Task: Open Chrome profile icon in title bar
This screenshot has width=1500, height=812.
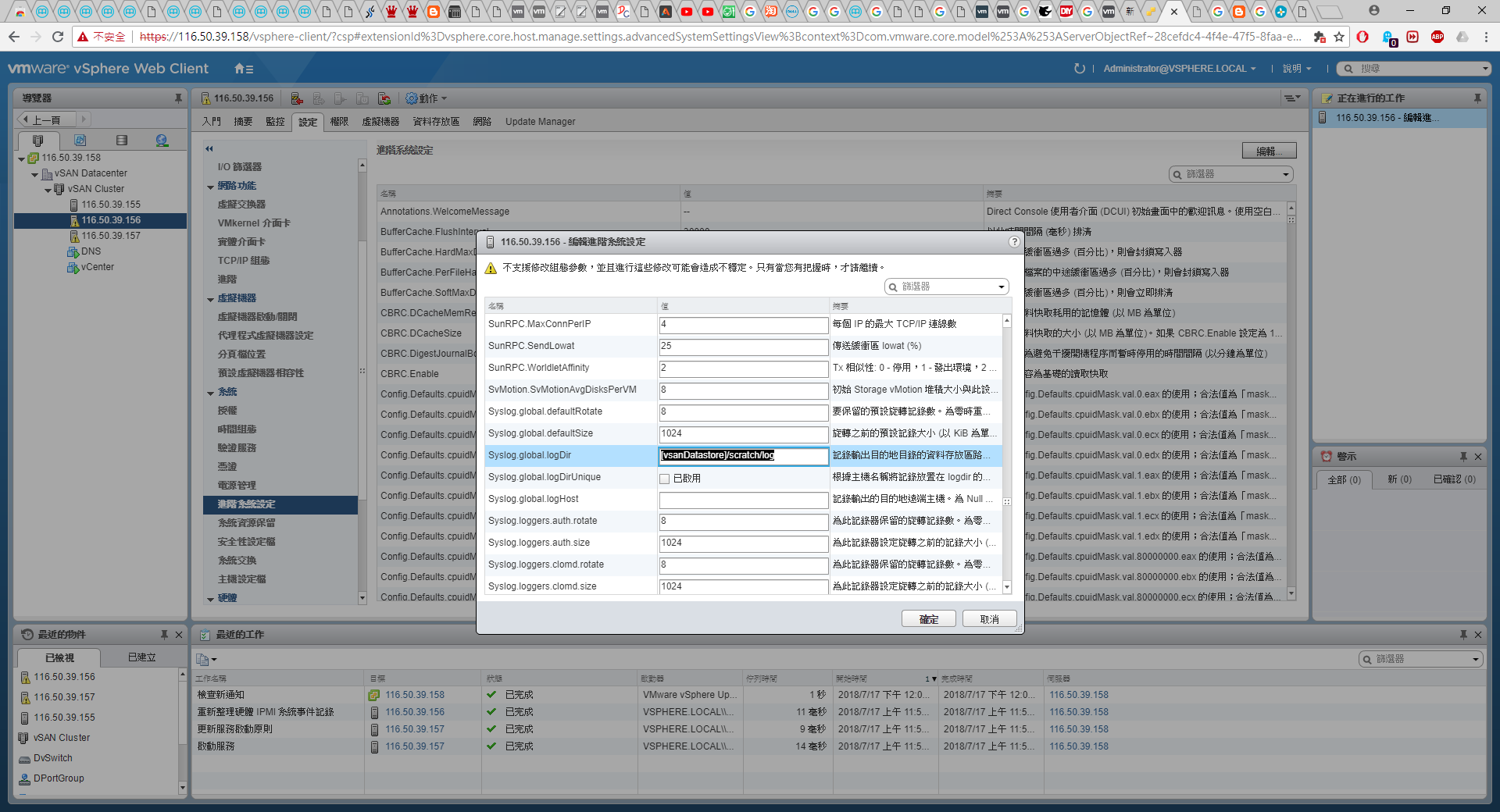Action: coord(1374,11)
